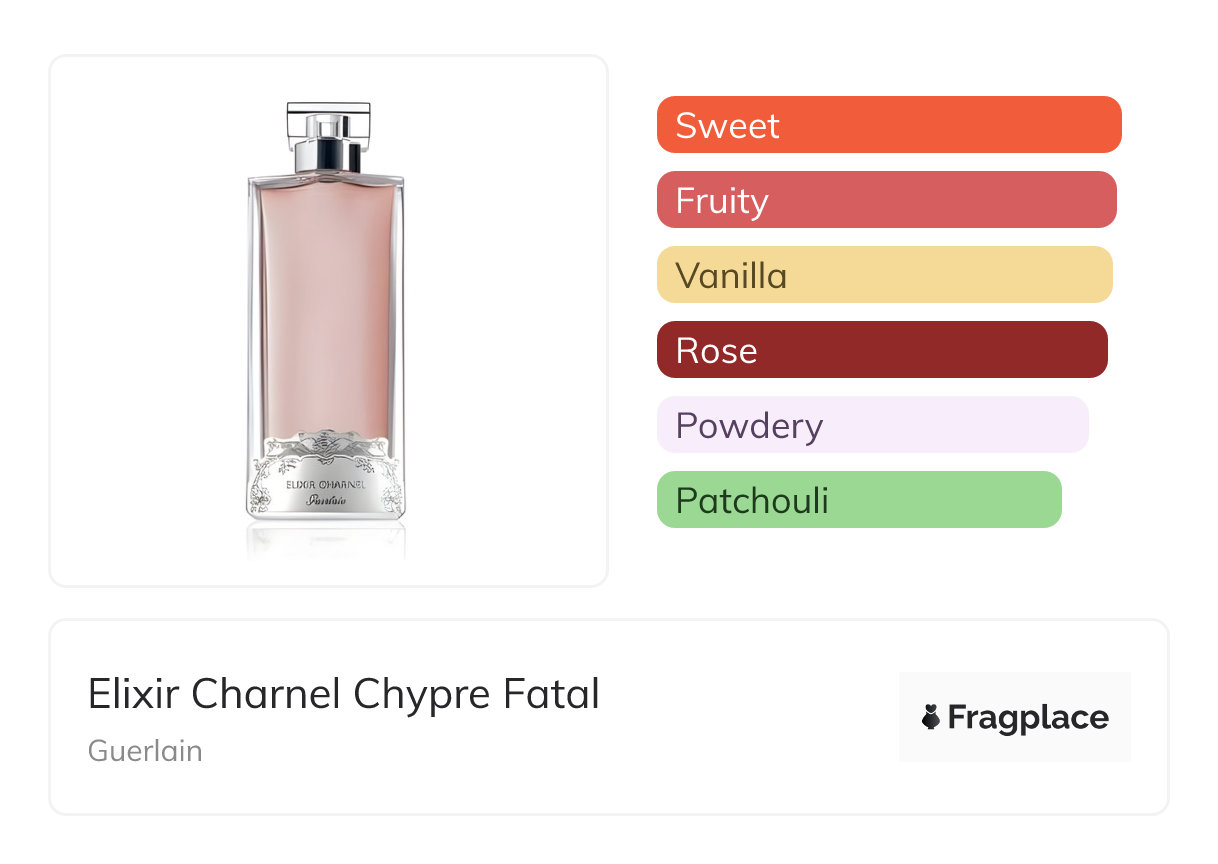This screenshot has width=1218, height=864.
Task: Click the green Patchouli accord bar
Action: coord(858,500)
